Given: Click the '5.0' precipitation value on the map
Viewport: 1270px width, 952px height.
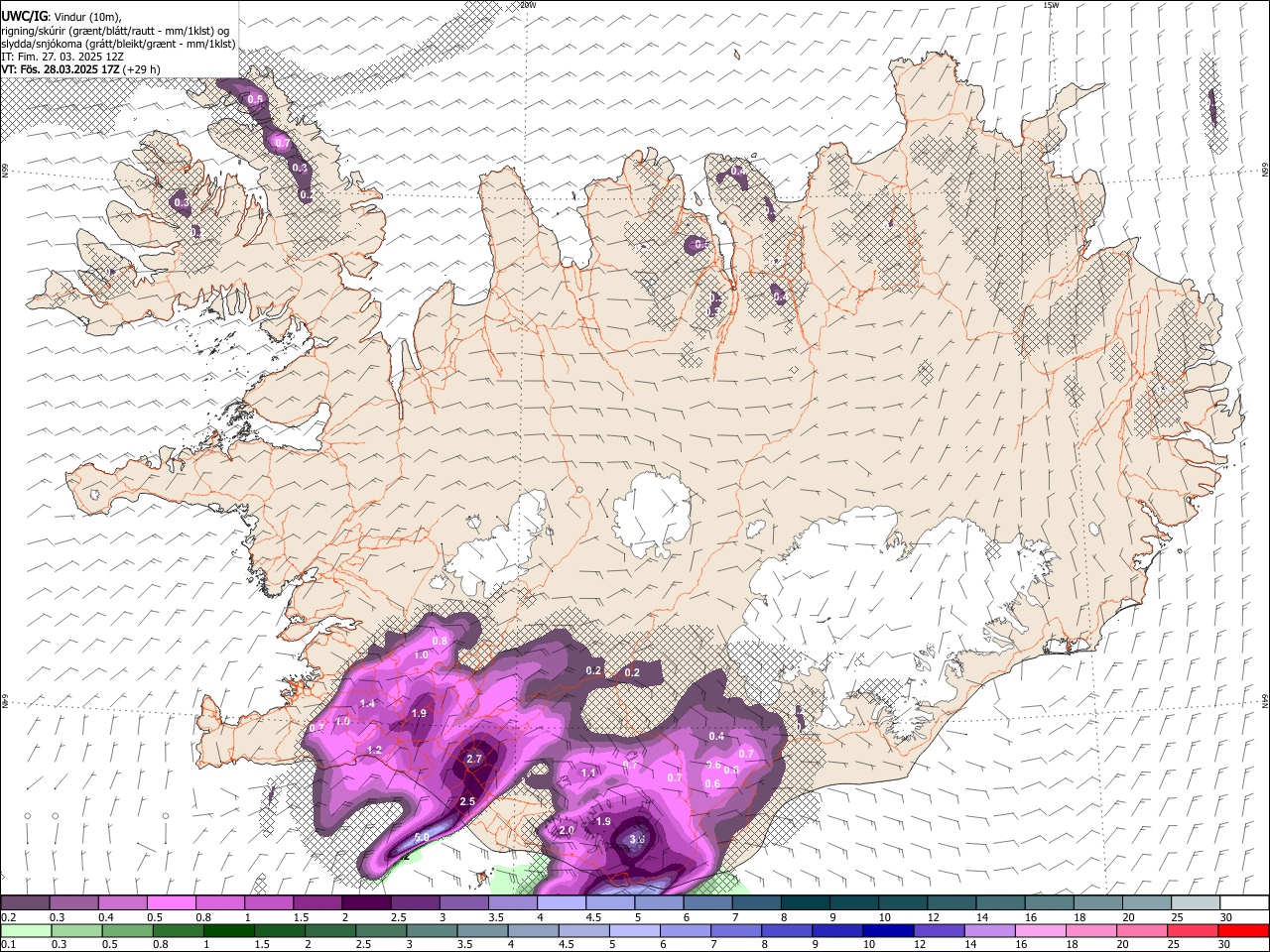Looking at the screenshot, I should pos(422,838).
